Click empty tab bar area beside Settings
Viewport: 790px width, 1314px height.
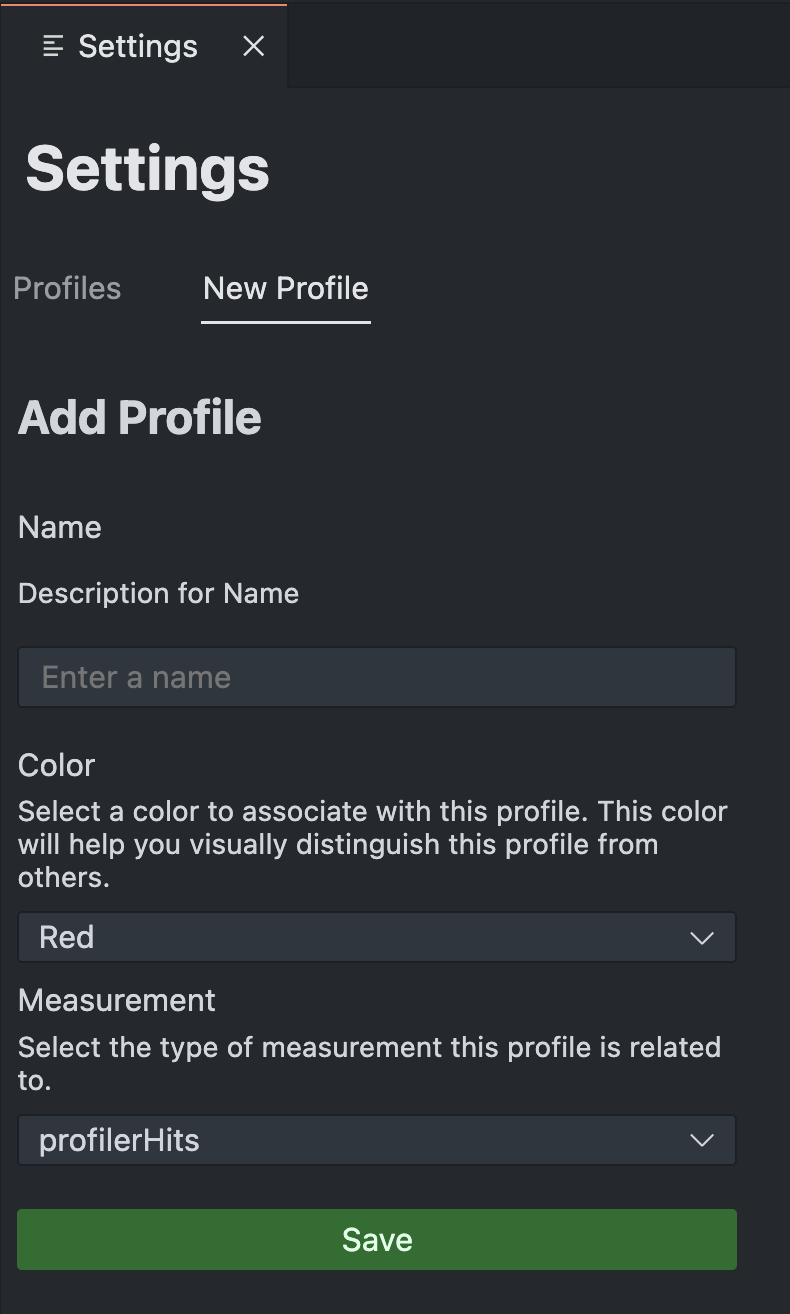tap(538, 46)
